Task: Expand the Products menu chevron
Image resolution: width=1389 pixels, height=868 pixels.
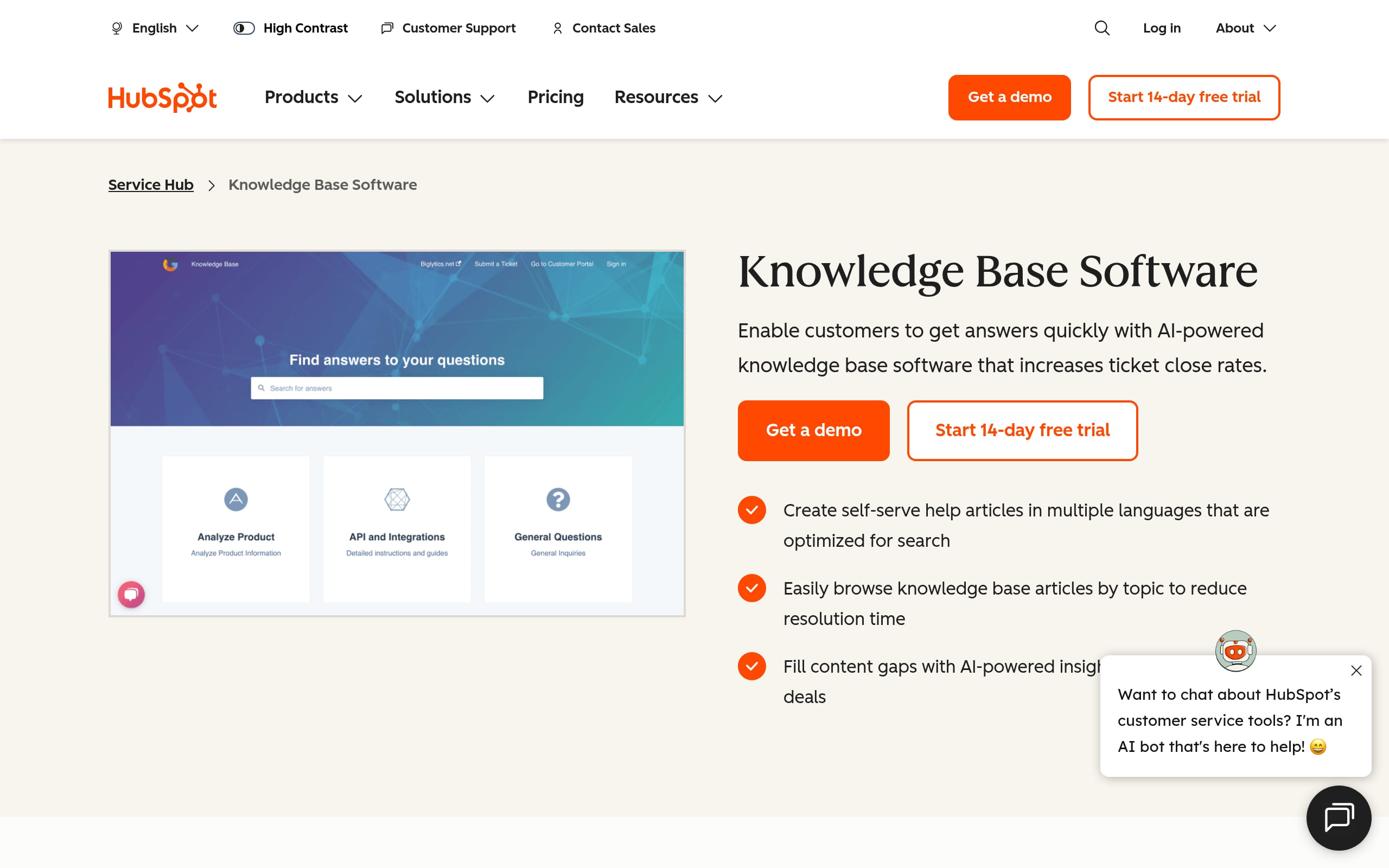Action: 355,99
